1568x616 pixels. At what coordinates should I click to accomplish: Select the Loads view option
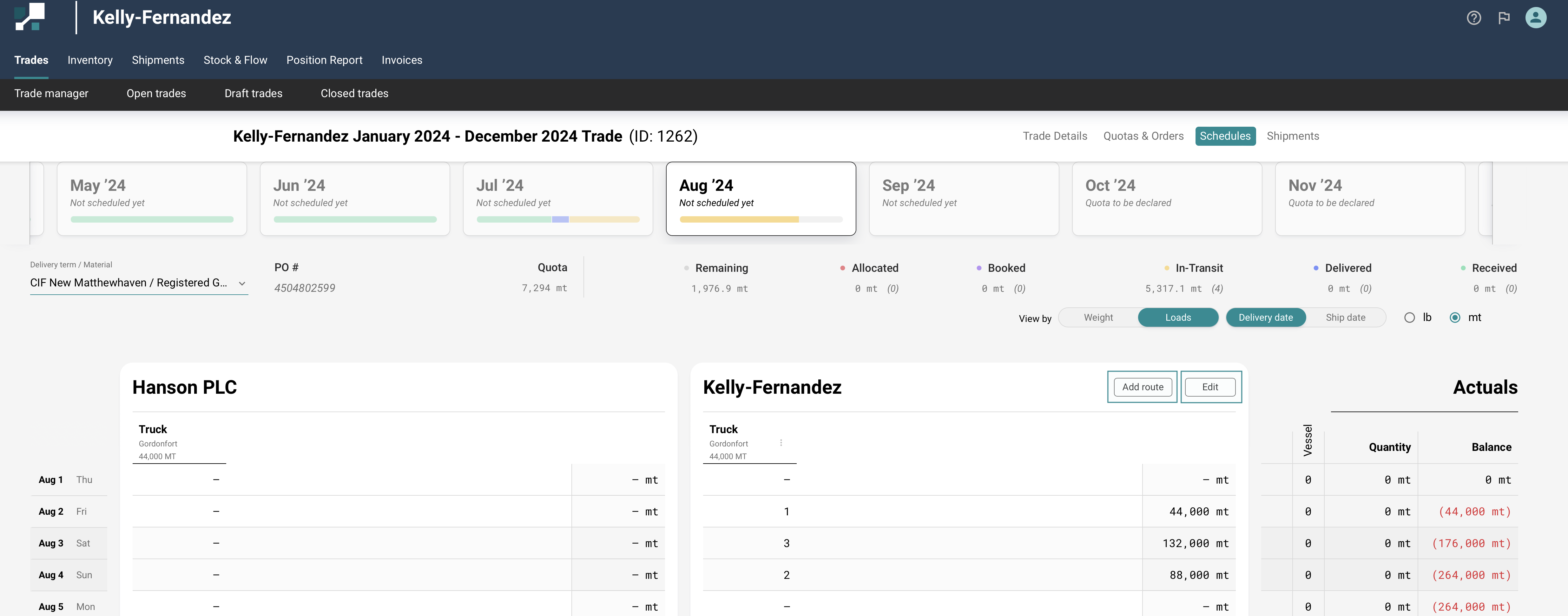pyautogui.click(x=1178, y=318)
